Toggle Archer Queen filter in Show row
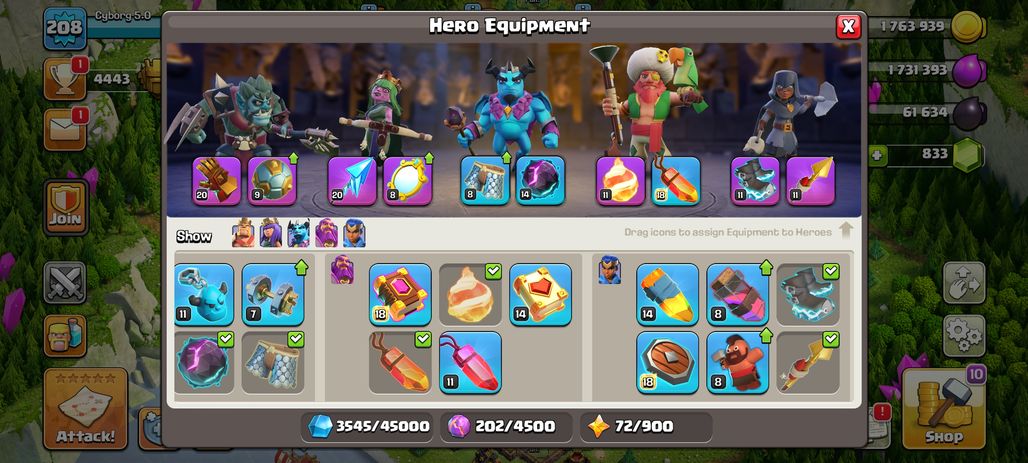 tap(271, 233)
